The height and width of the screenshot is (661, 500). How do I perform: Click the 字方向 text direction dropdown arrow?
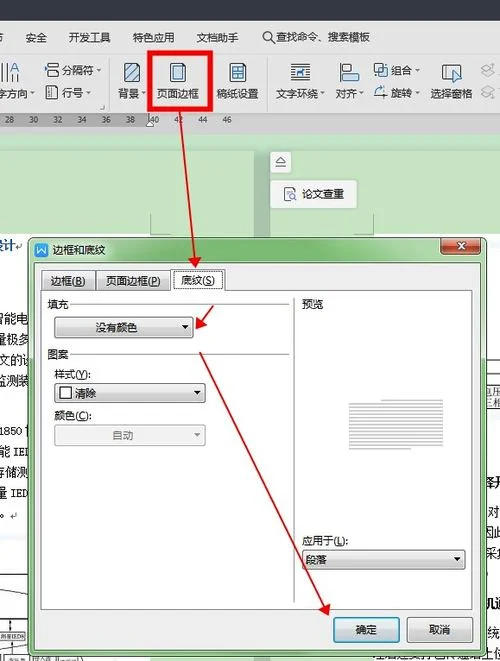coord(32,93)
